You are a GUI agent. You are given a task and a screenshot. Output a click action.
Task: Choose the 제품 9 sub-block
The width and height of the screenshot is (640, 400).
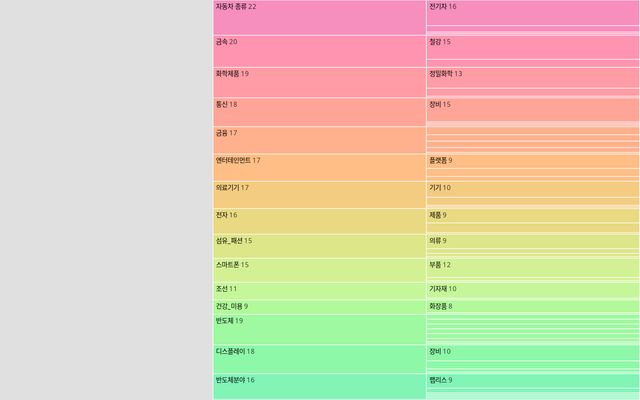tap(533, 216)
